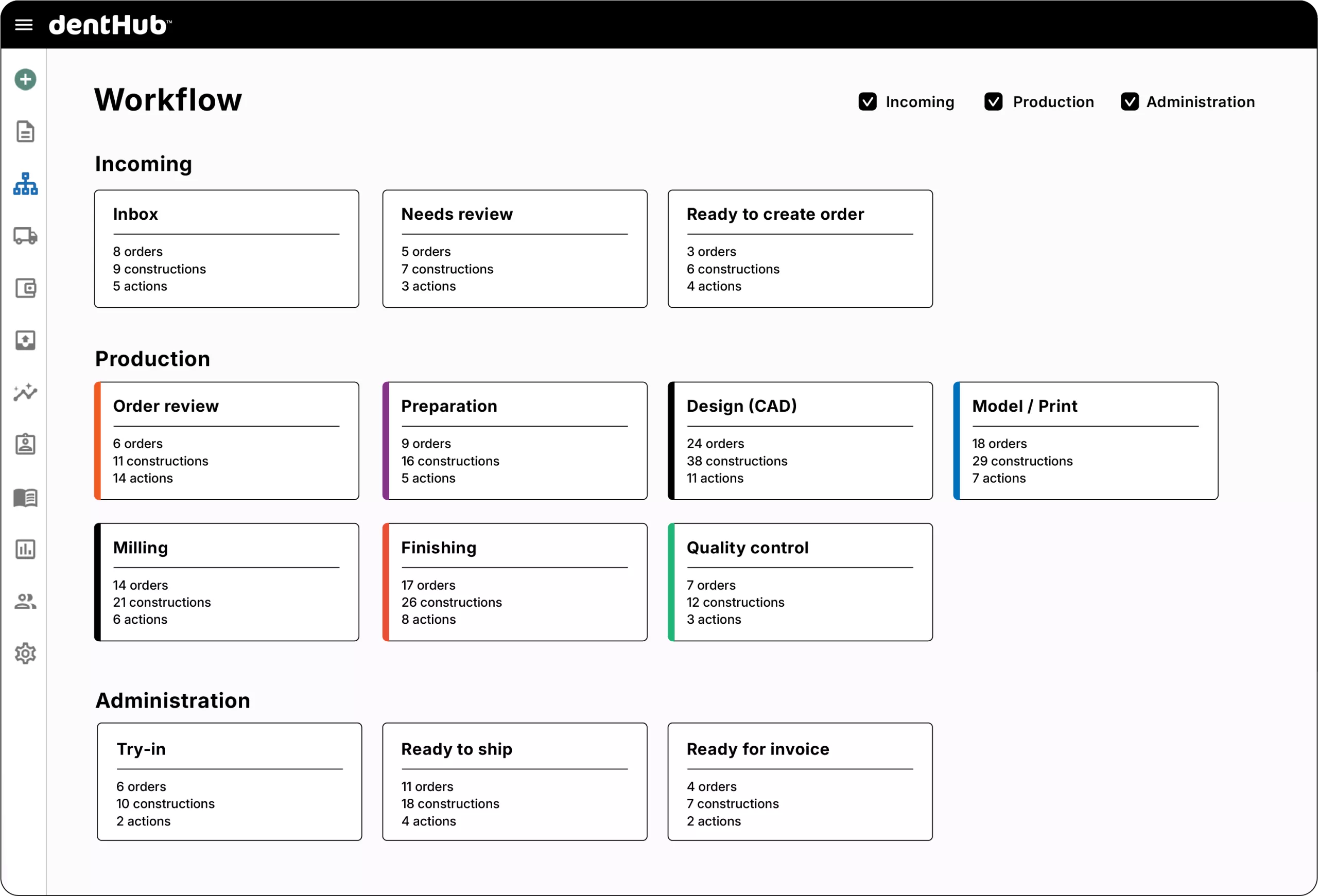
Task: Open the Design (CAD) card
Action: point(800,441)
